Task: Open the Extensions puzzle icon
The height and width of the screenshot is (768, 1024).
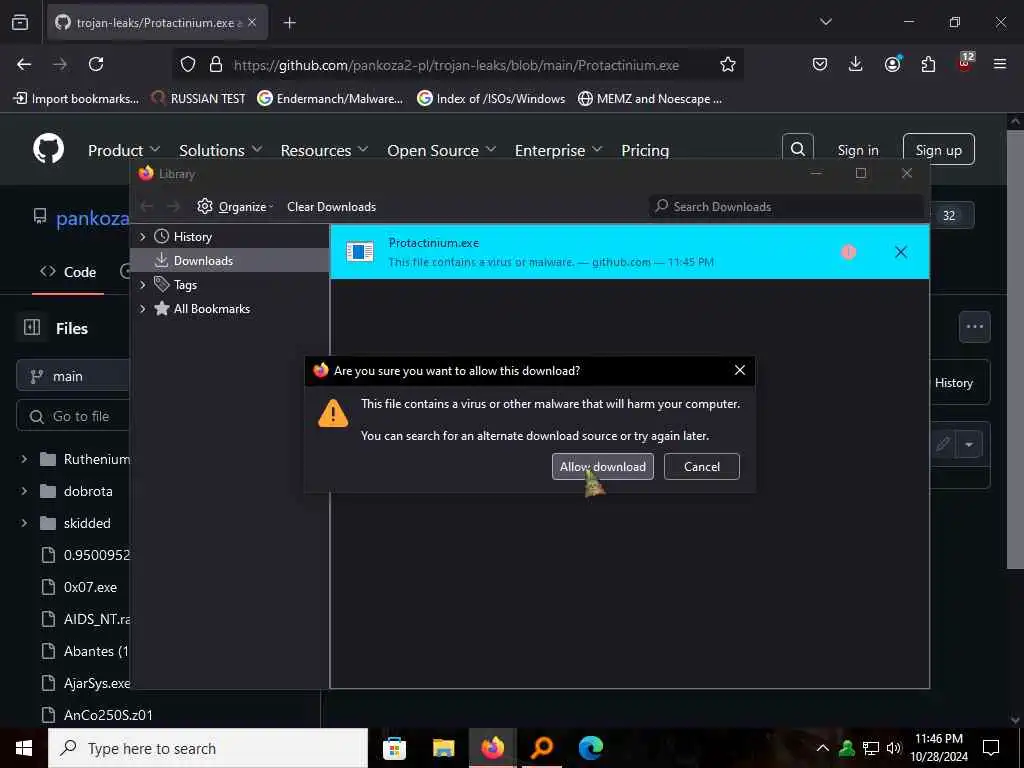Action: (x=928, y=64)
